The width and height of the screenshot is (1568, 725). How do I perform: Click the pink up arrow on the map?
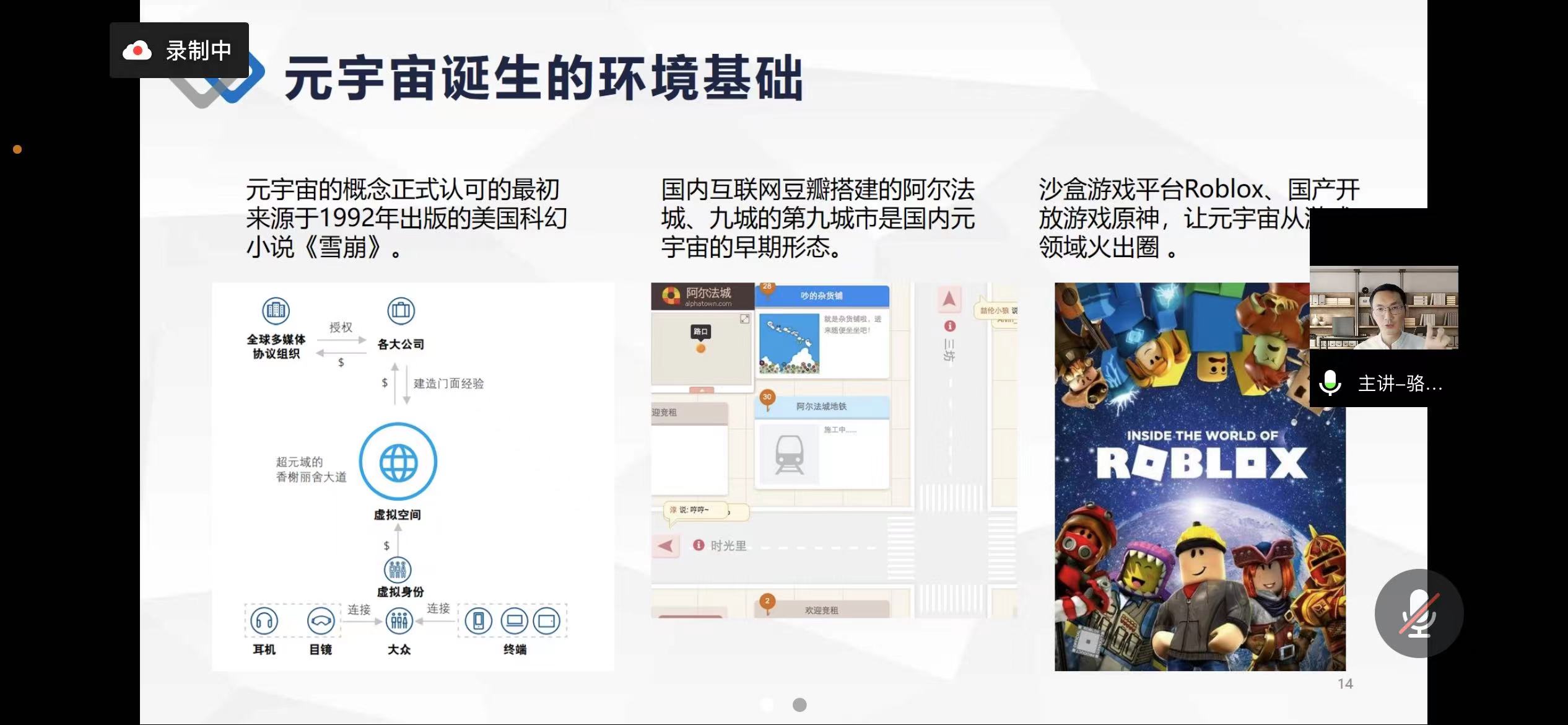click(949, 299)
